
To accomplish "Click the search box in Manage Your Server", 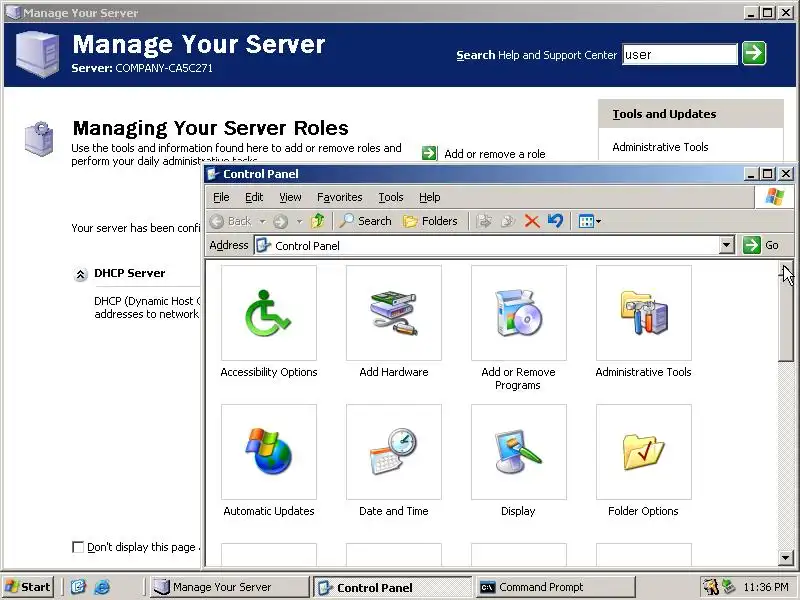I will coord(680,54).
